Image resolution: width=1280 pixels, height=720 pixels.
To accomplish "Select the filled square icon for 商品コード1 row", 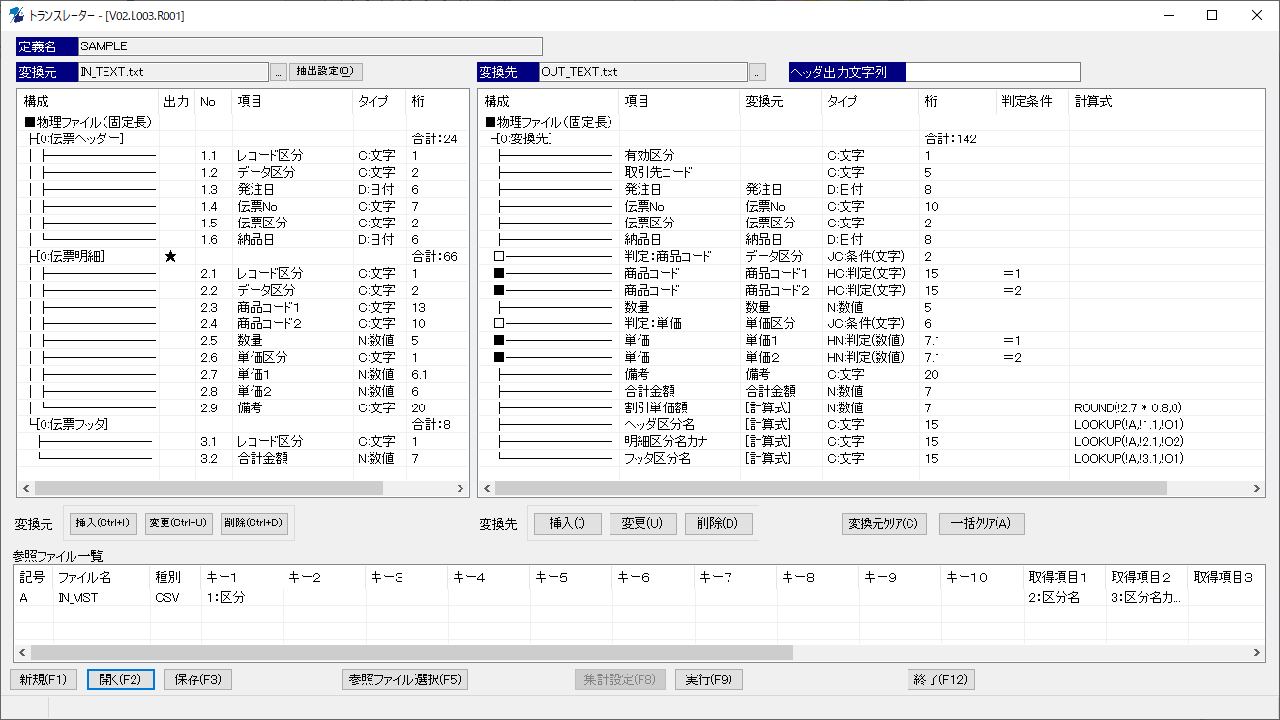I will 499,274.
